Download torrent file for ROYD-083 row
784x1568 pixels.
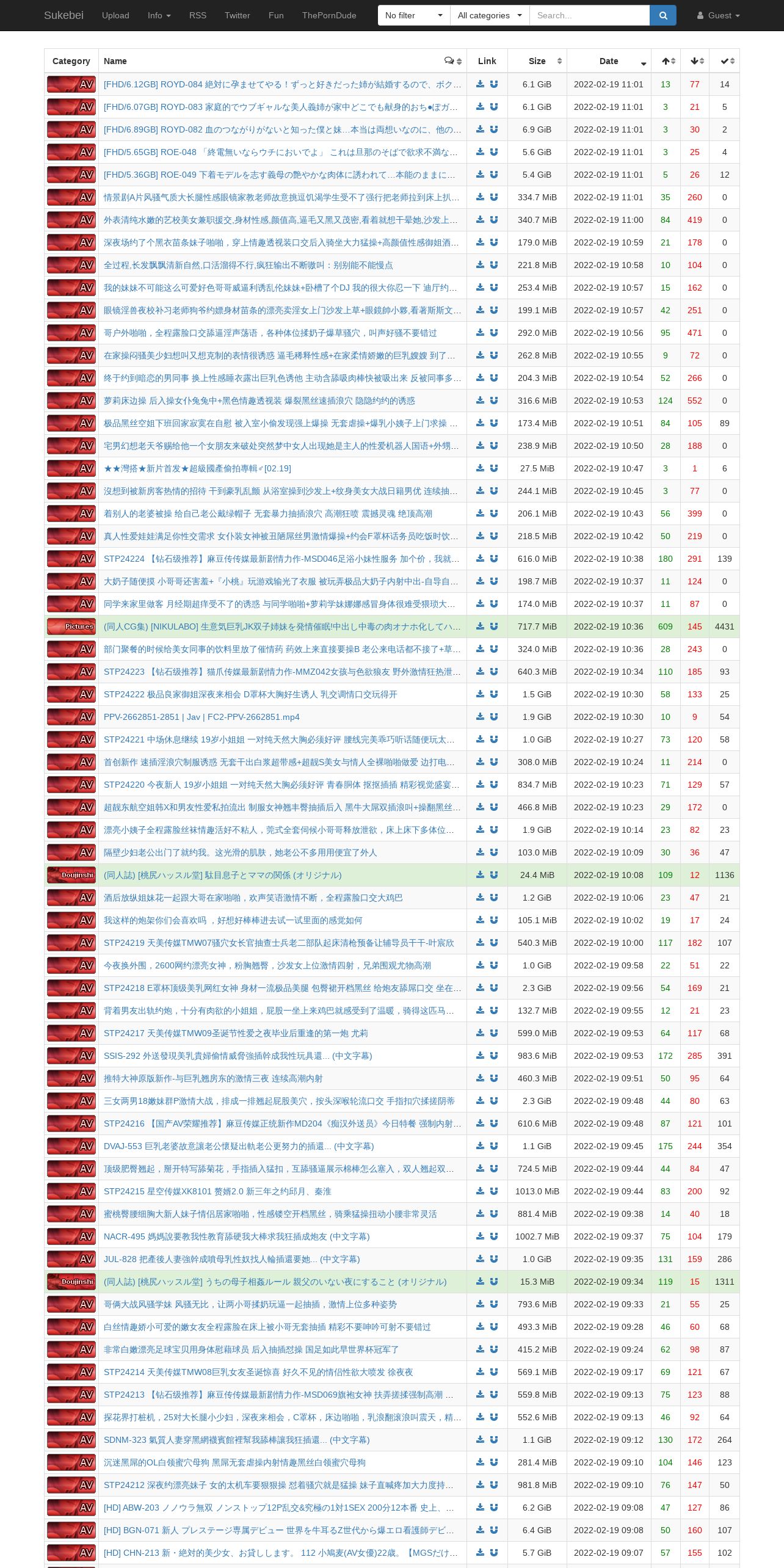coord(481,107)
